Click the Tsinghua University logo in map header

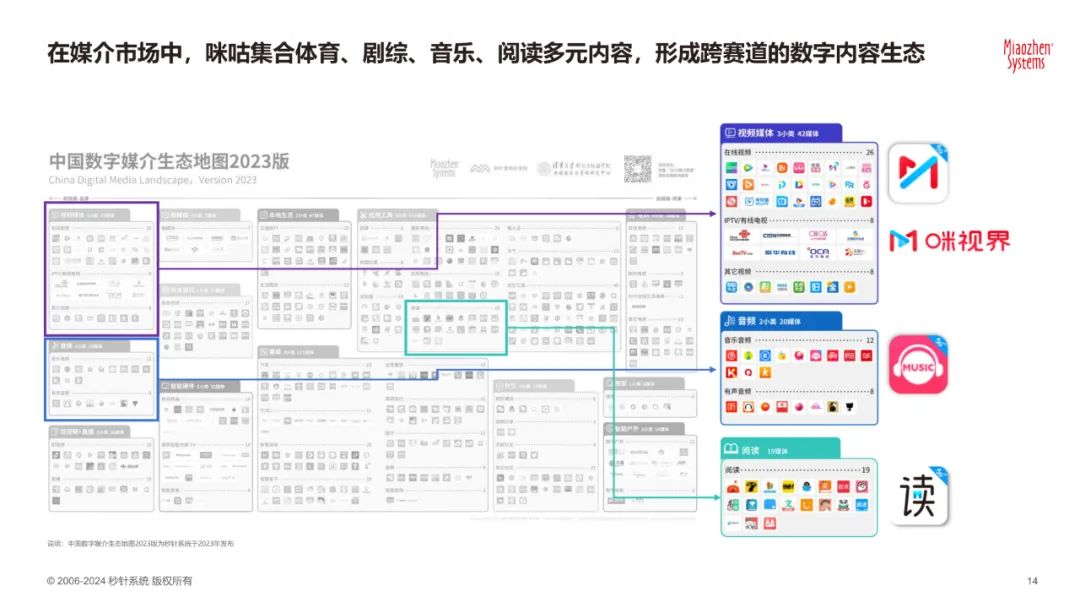(x=574, y=169)
